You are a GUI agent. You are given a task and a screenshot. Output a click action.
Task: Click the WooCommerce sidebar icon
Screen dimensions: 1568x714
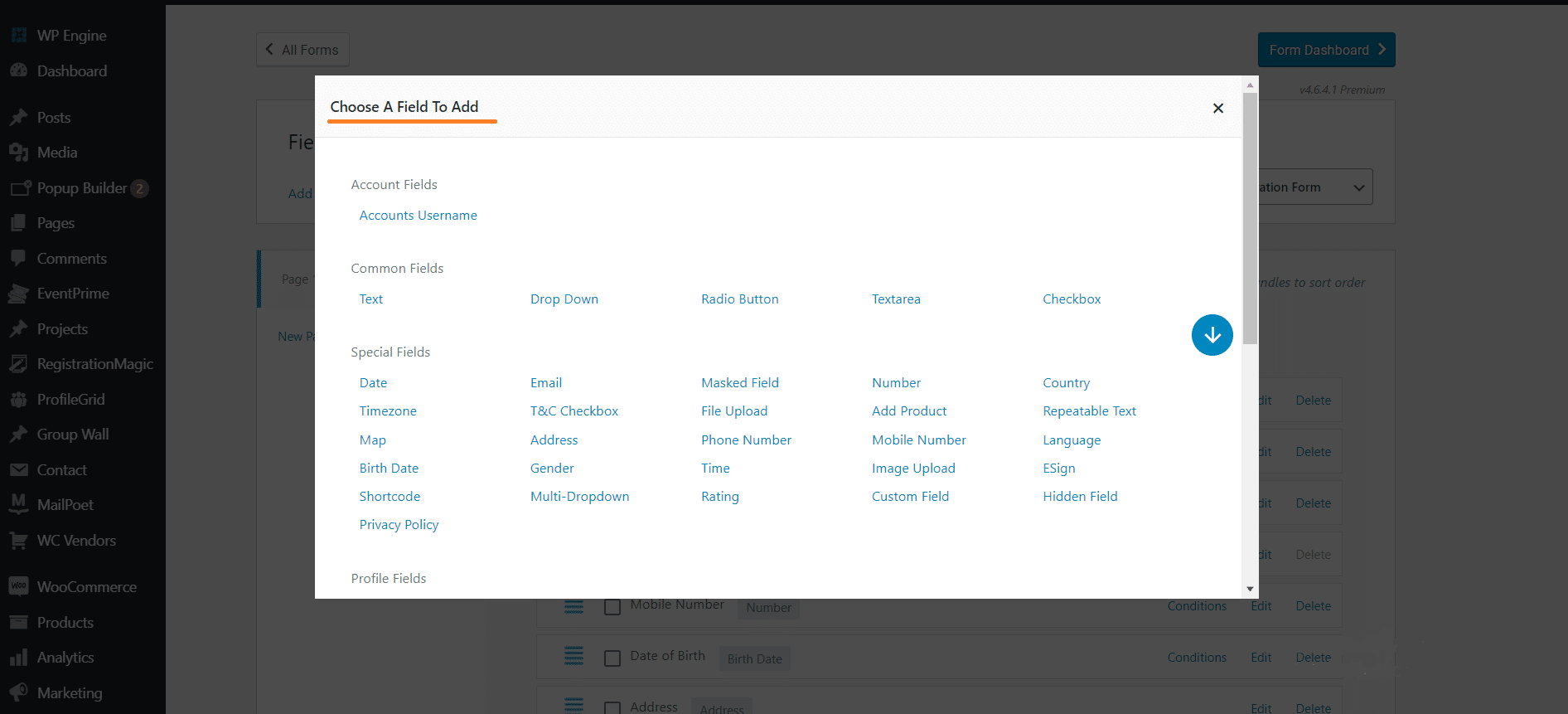click(x=18, y=586)
